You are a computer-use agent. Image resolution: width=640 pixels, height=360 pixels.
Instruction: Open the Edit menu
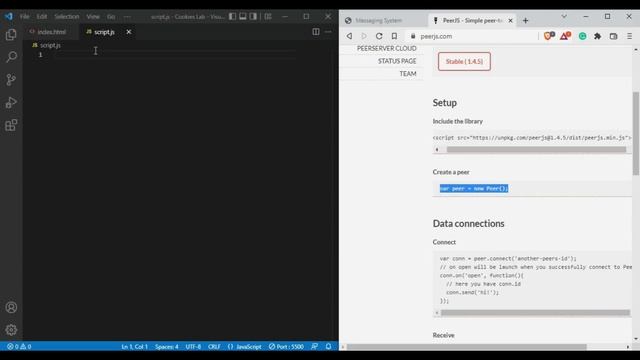tap(42, 17)
